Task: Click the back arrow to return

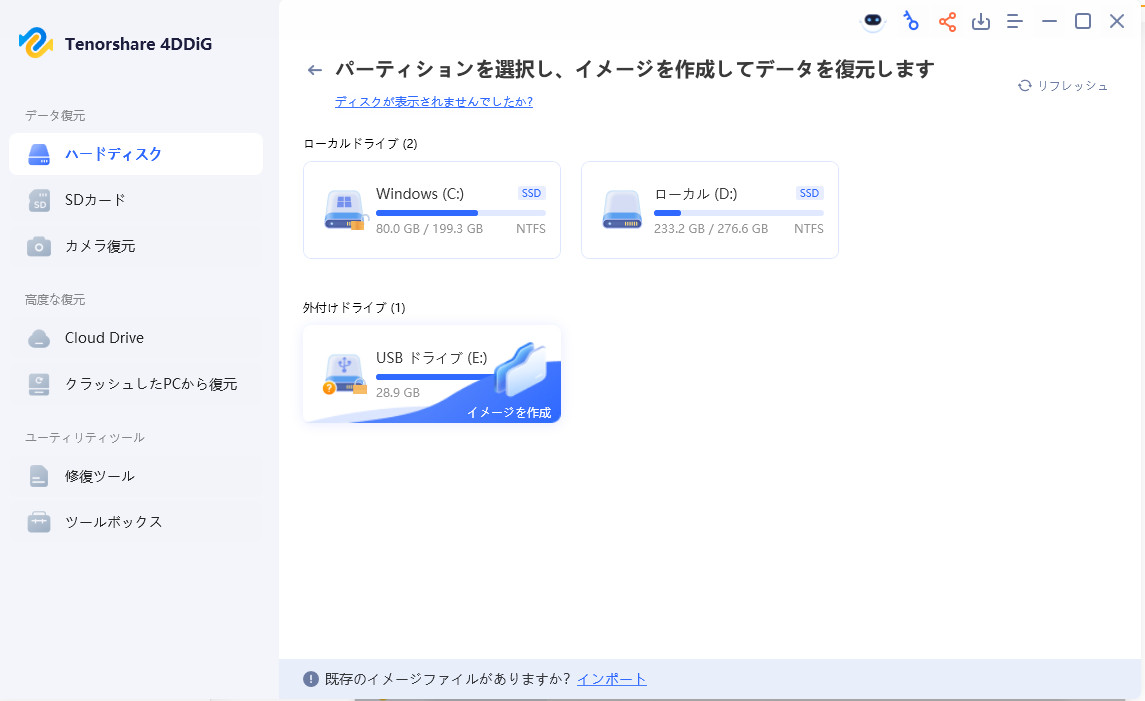Action: click(x=314, y=70)
